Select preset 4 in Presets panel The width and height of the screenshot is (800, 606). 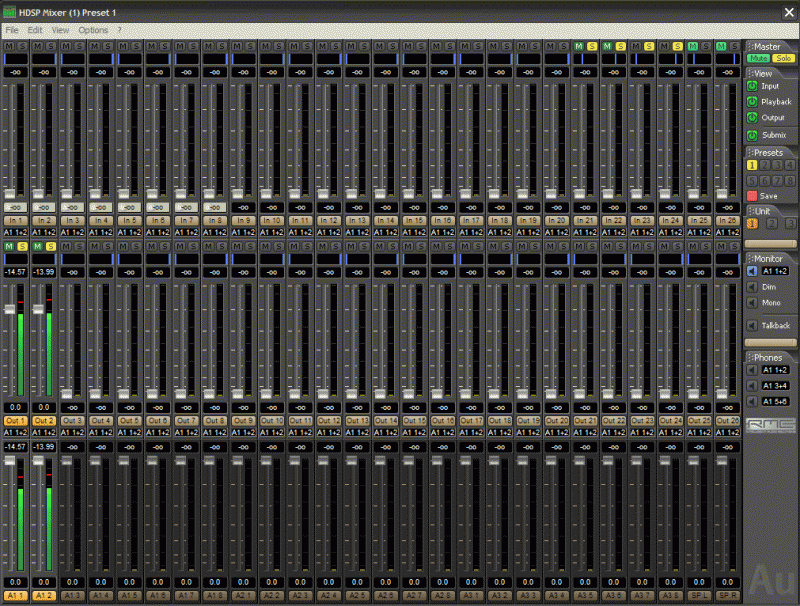790,165
